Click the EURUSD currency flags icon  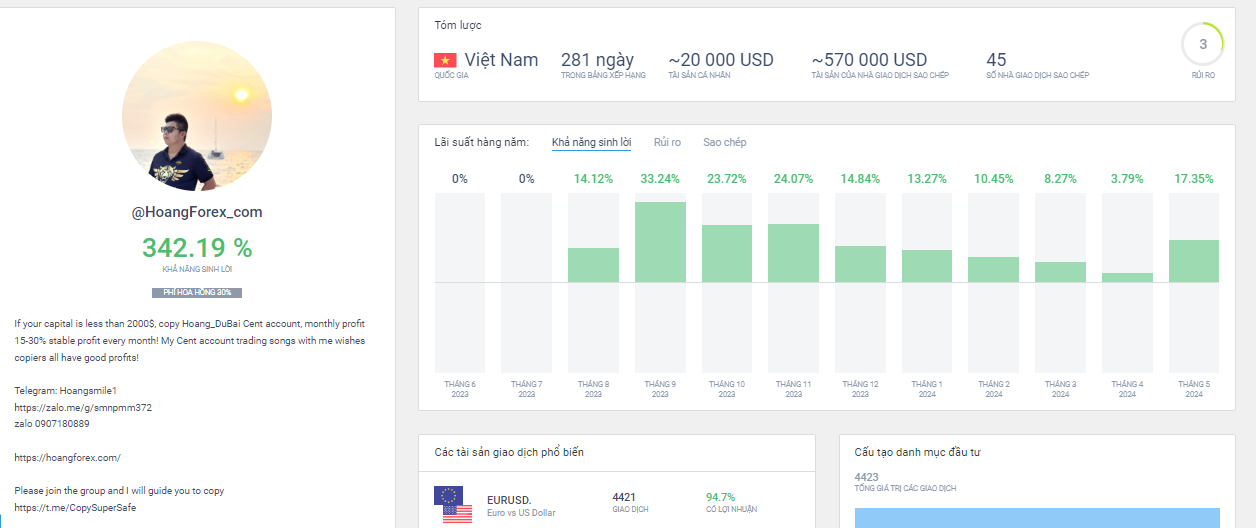[x=453, y=505]
